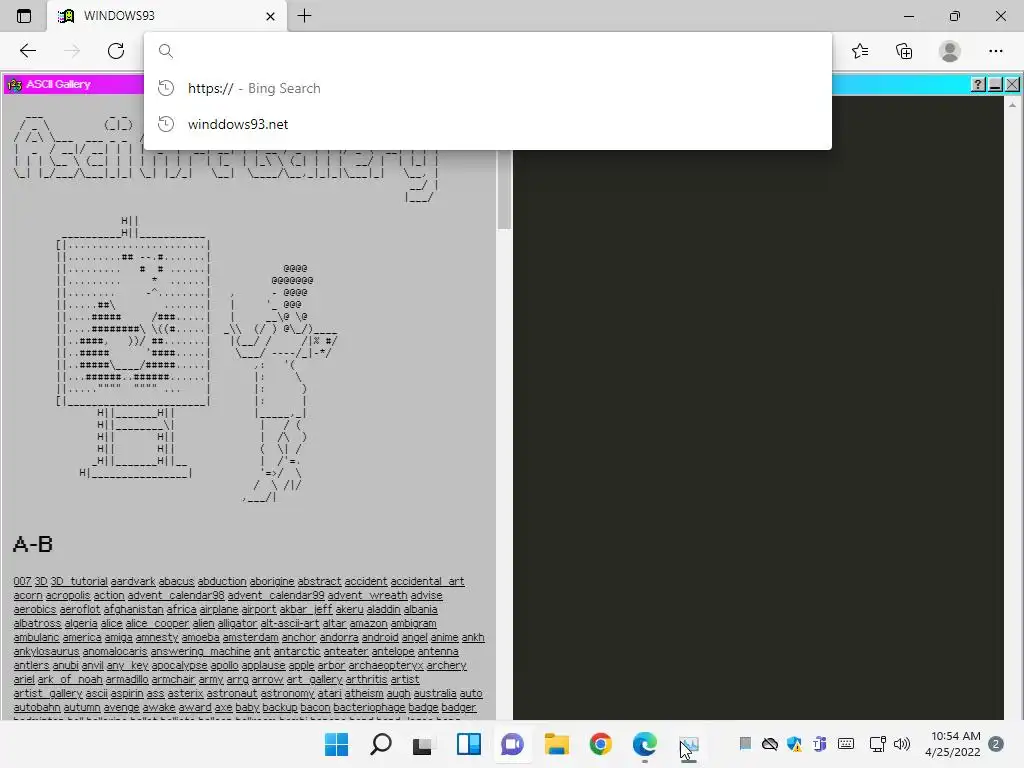Reload the WINDOWS93 page

[x=116, y=51]
